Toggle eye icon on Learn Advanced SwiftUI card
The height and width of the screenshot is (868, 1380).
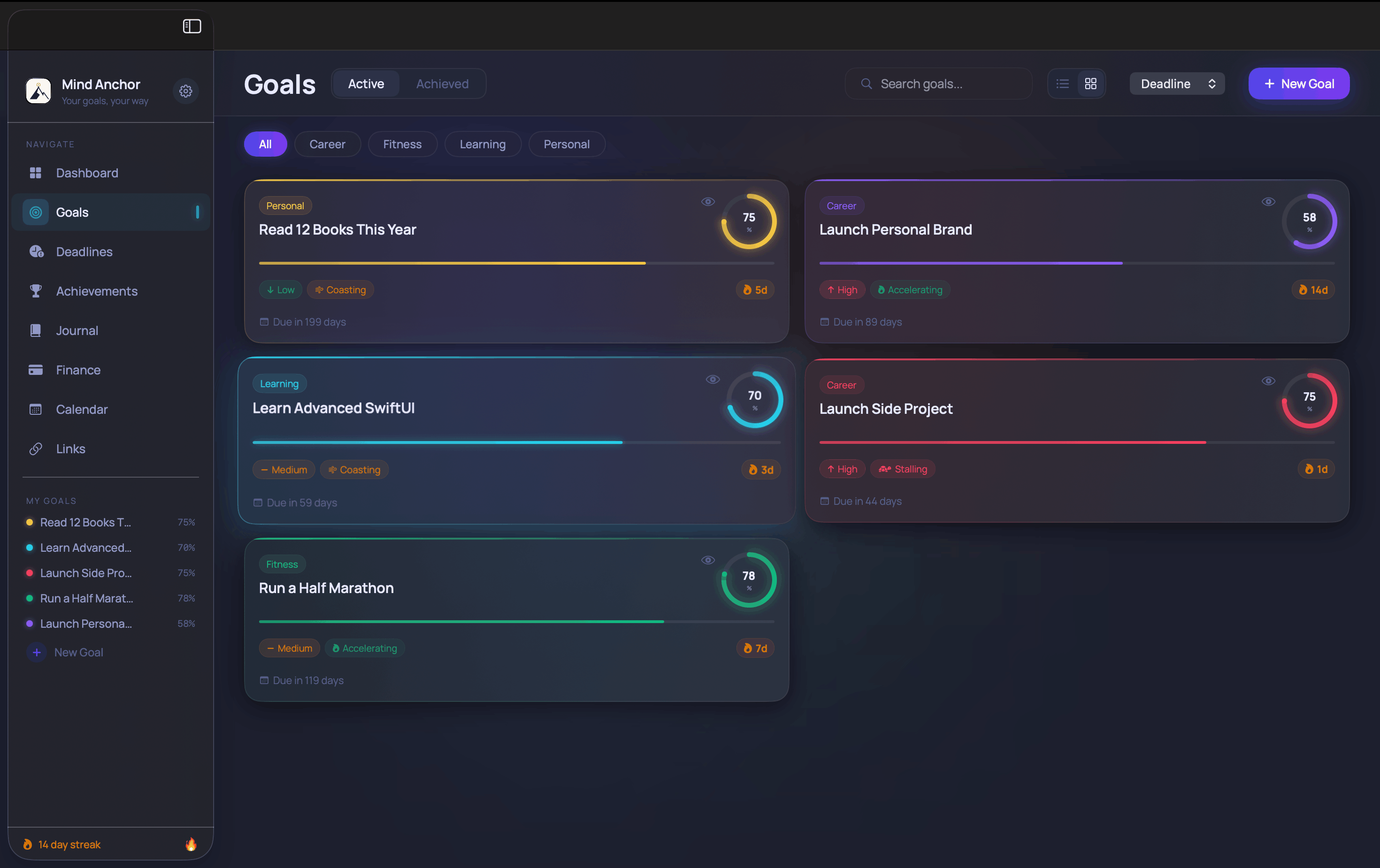coord(713,379)
